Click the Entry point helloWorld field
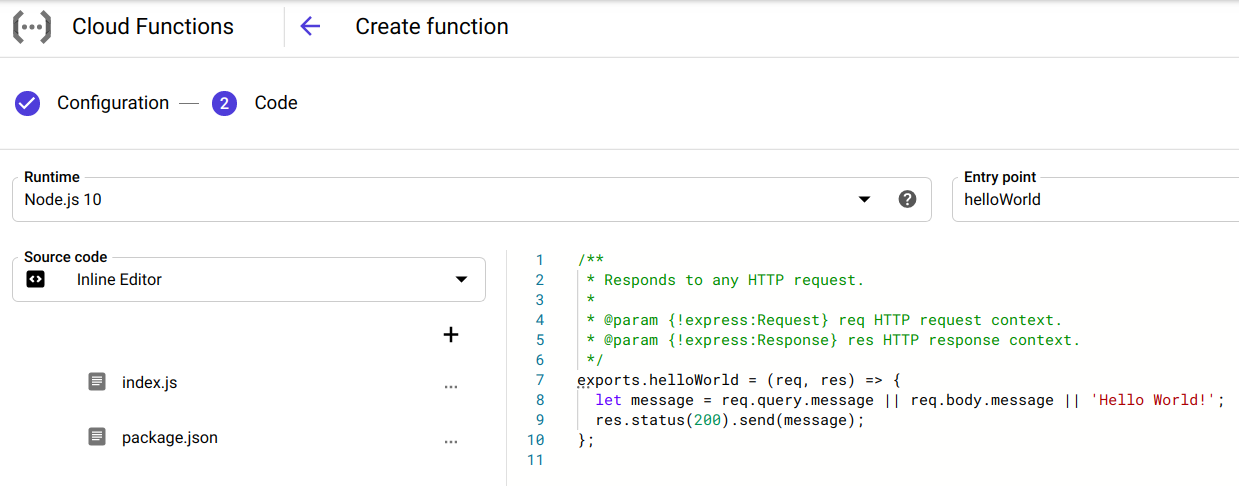The image size is (1239, 486). point(1095,199)
